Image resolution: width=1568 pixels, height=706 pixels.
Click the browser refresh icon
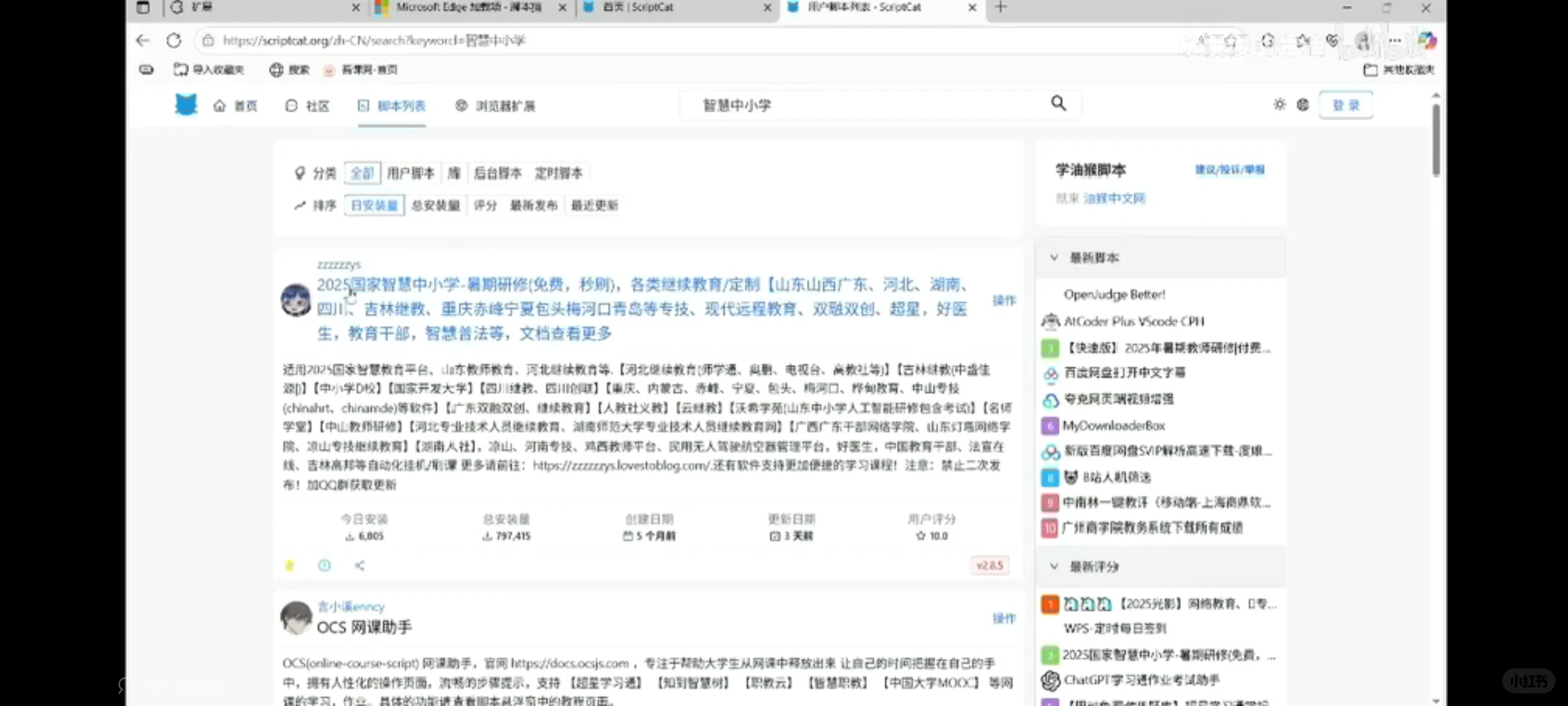(173, 40)
